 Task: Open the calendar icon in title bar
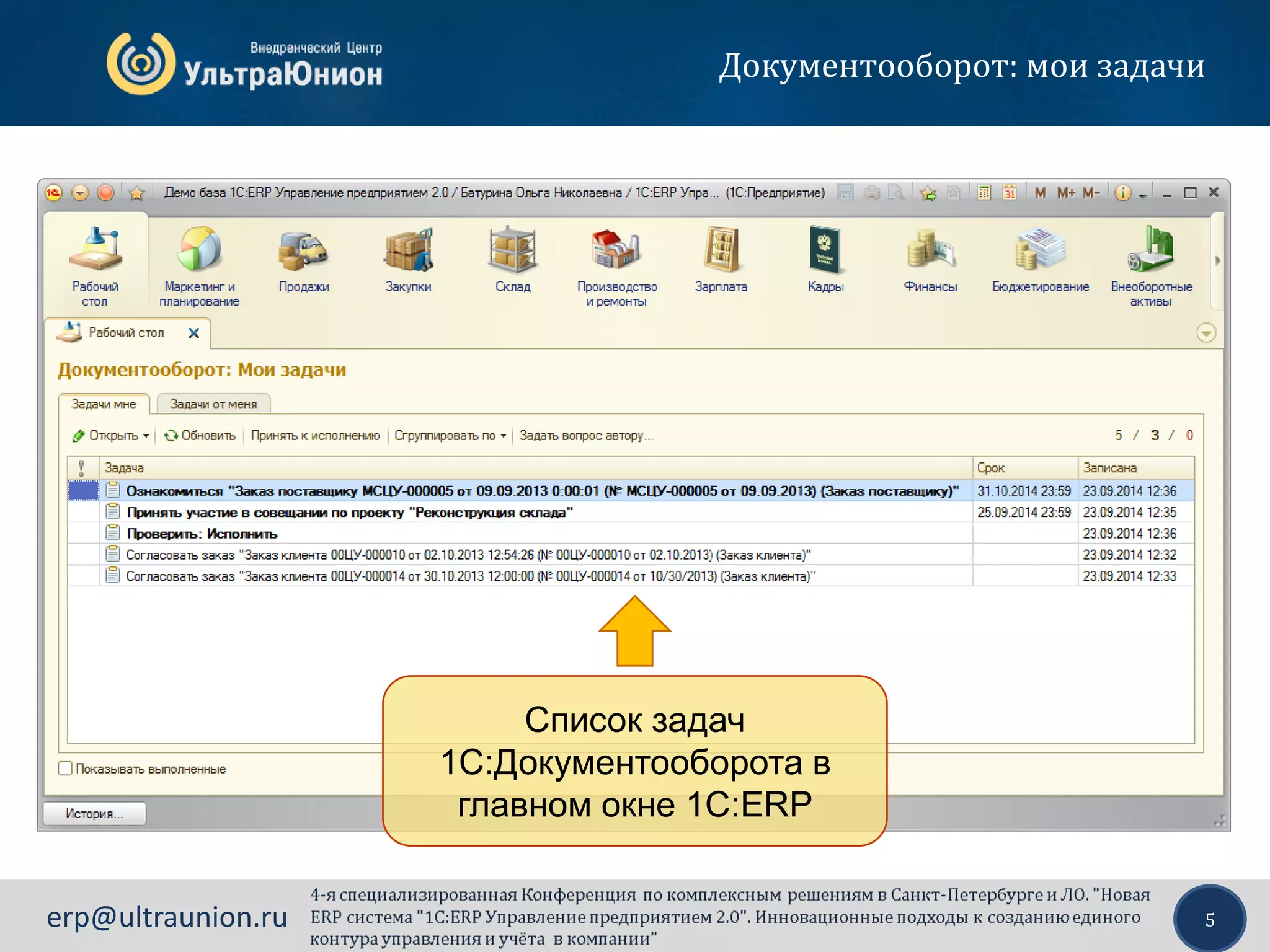point(1010,193)
